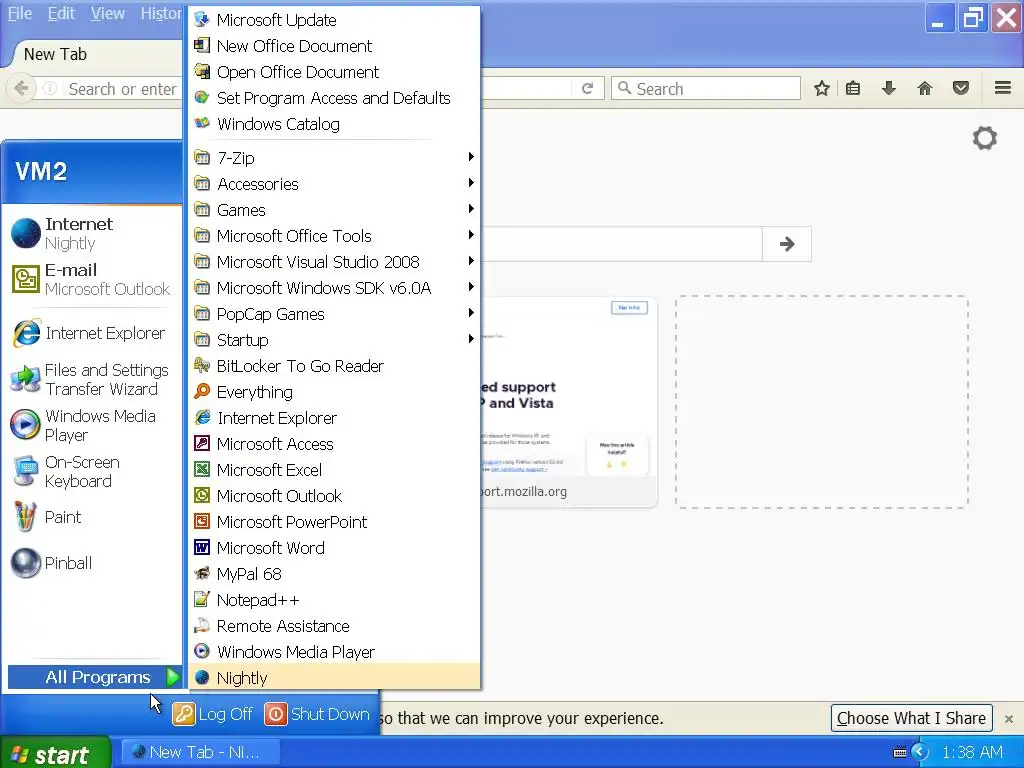The image size is (1024, 768).
Task: Click the Log Off button
Action: 213,714
